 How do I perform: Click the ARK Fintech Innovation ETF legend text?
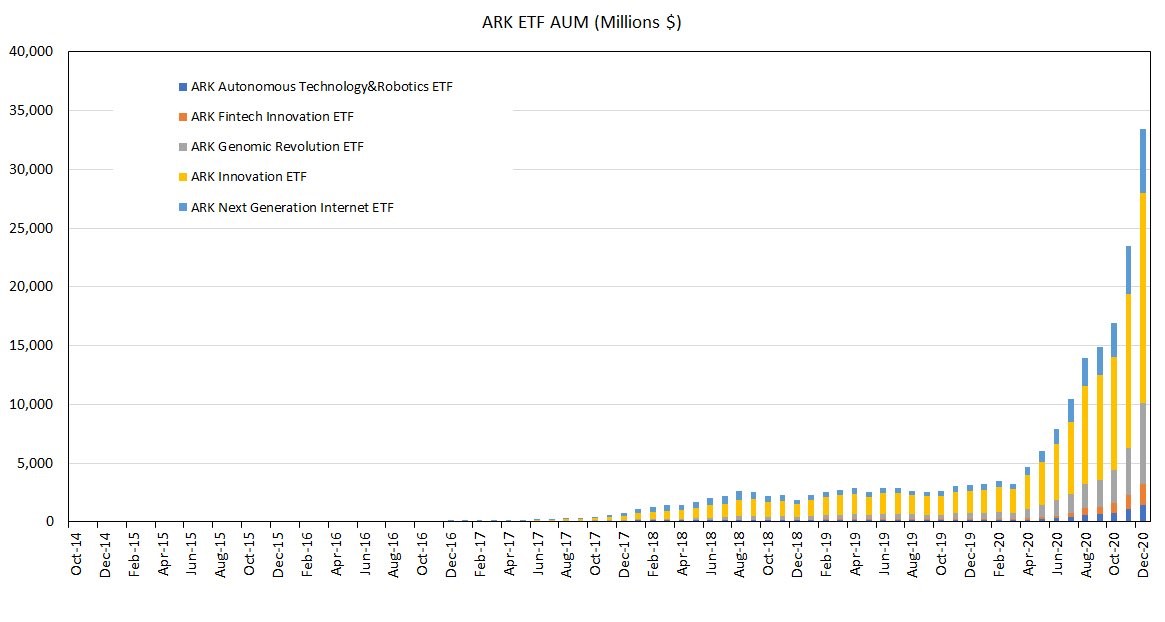pyautogui.click(x=272, y=117)
